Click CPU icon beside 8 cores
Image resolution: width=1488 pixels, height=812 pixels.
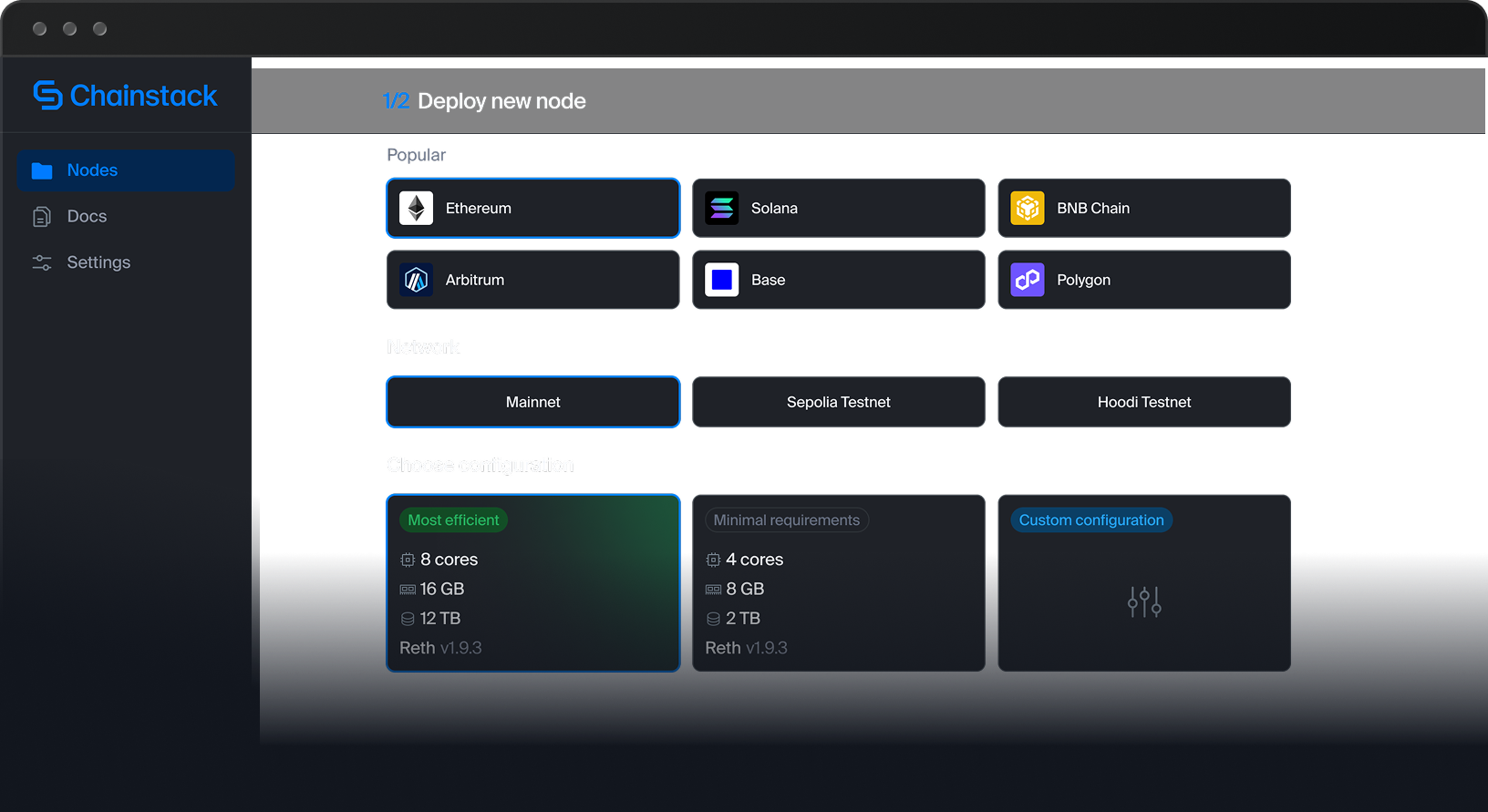[x=408, y=560]
